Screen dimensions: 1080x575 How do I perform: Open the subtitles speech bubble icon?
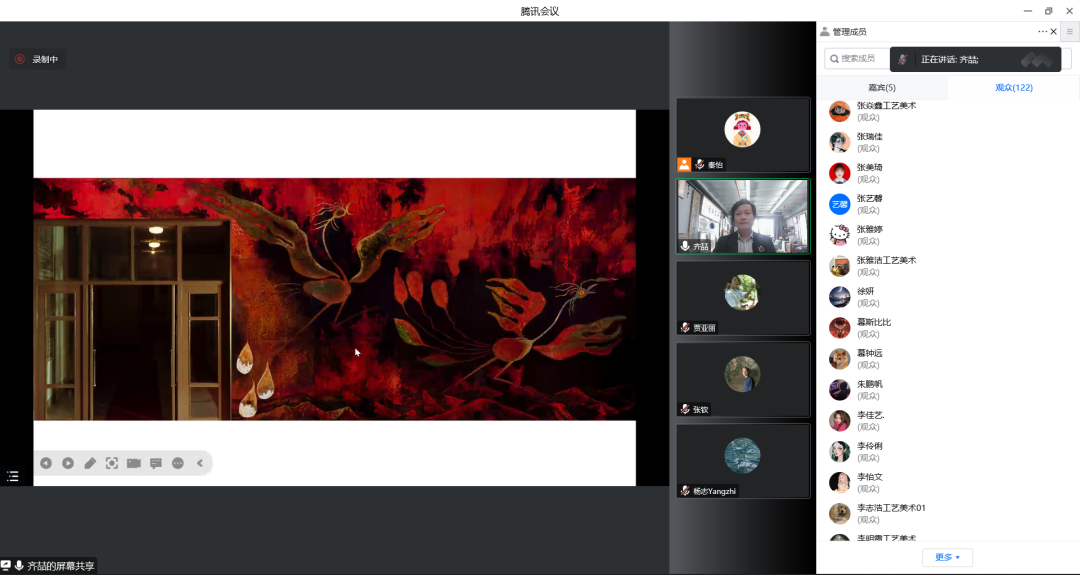[156, 463]
